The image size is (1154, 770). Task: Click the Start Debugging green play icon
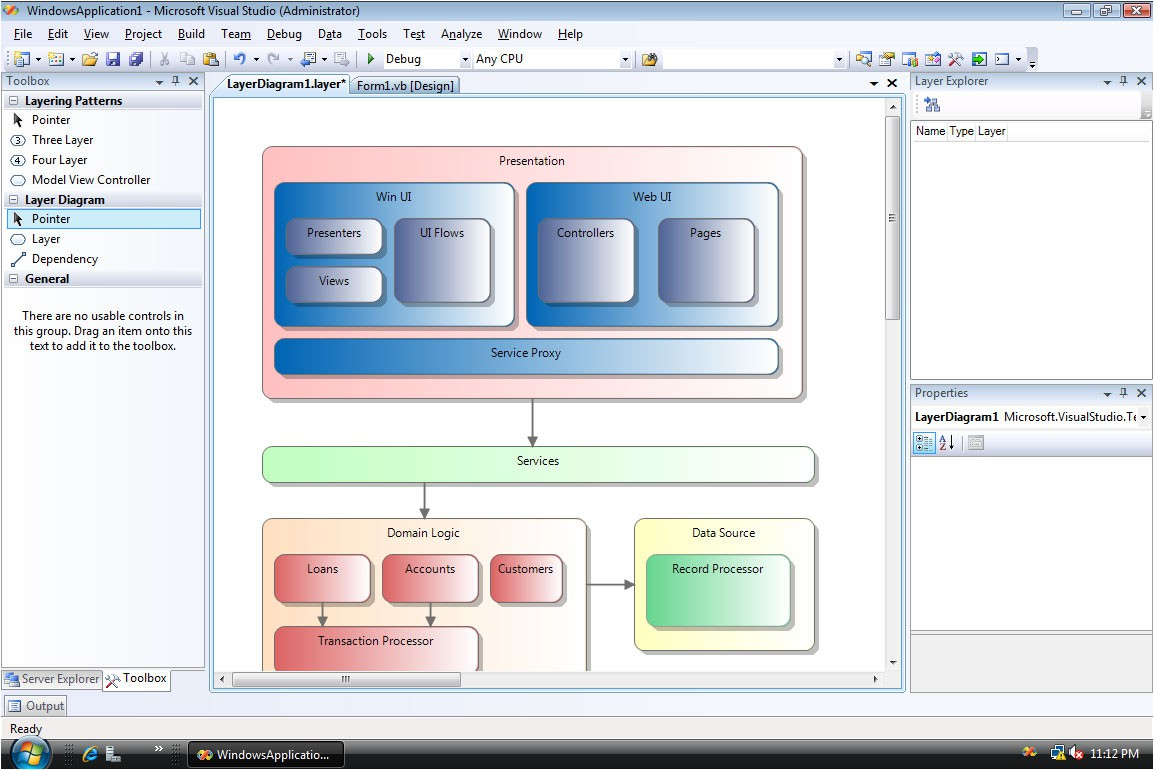tap(371, 59)
